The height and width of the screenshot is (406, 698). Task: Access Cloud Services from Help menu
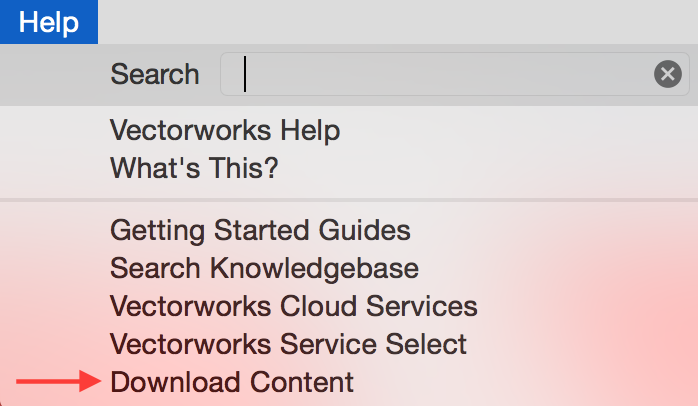293,306
